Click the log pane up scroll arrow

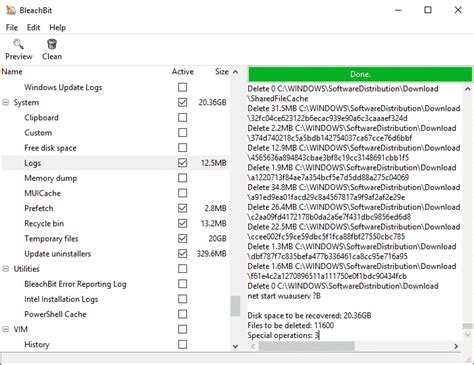(x=467, y=89)
